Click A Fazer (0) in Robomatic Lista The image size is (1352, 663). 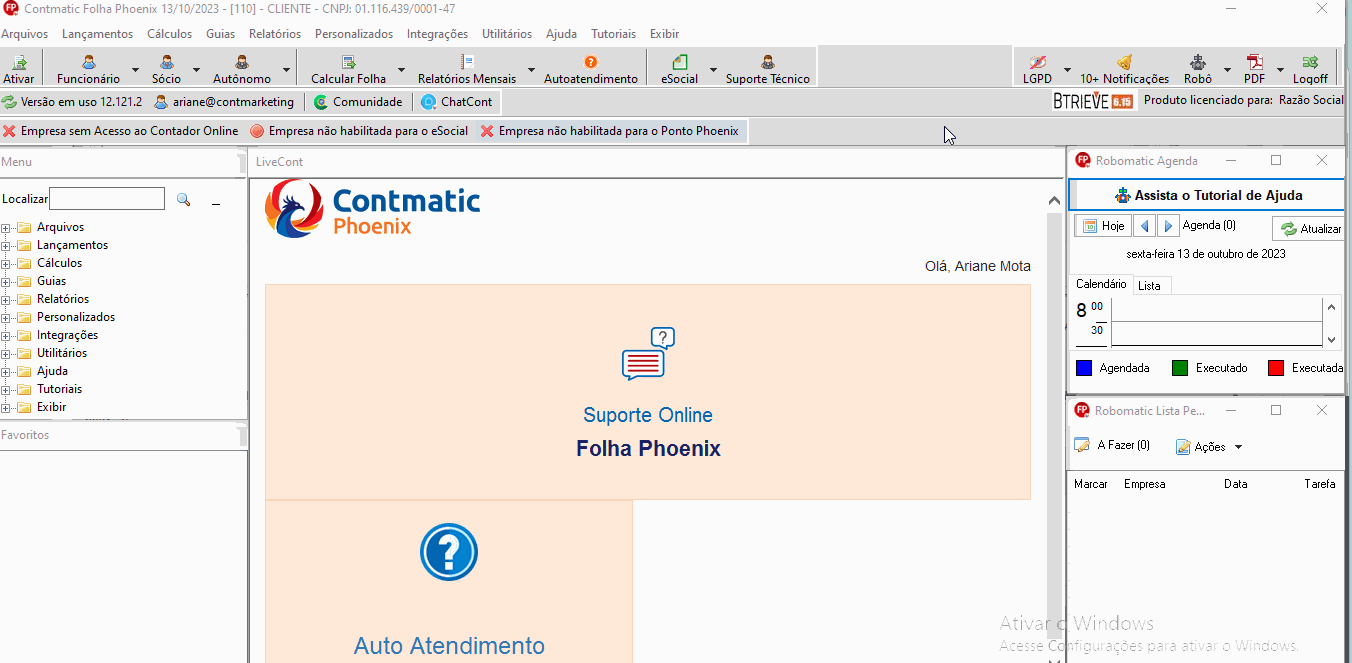coord(1112,446)
